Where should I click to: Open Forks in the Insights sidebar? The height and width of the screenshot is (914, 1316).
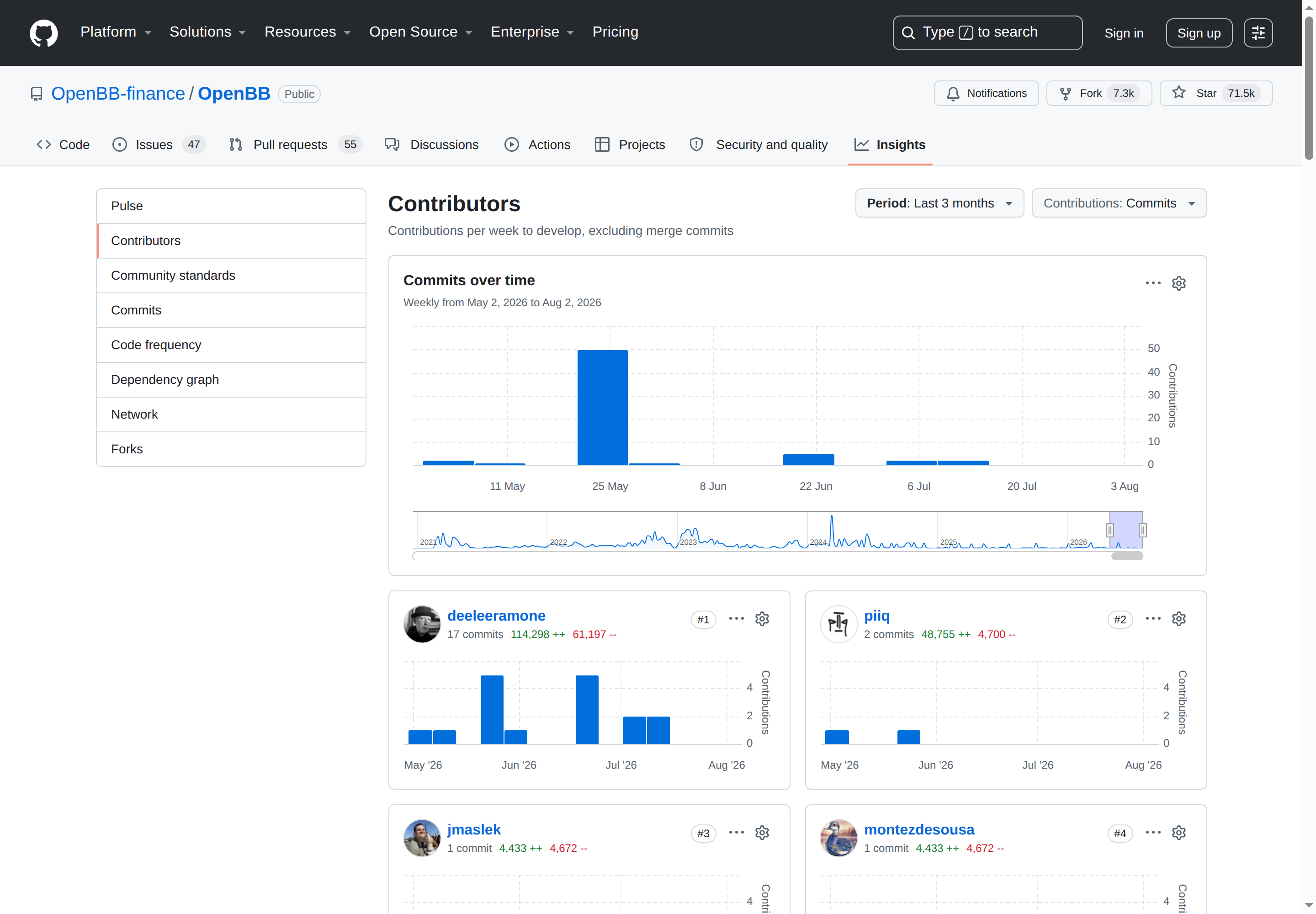point(231,450)
